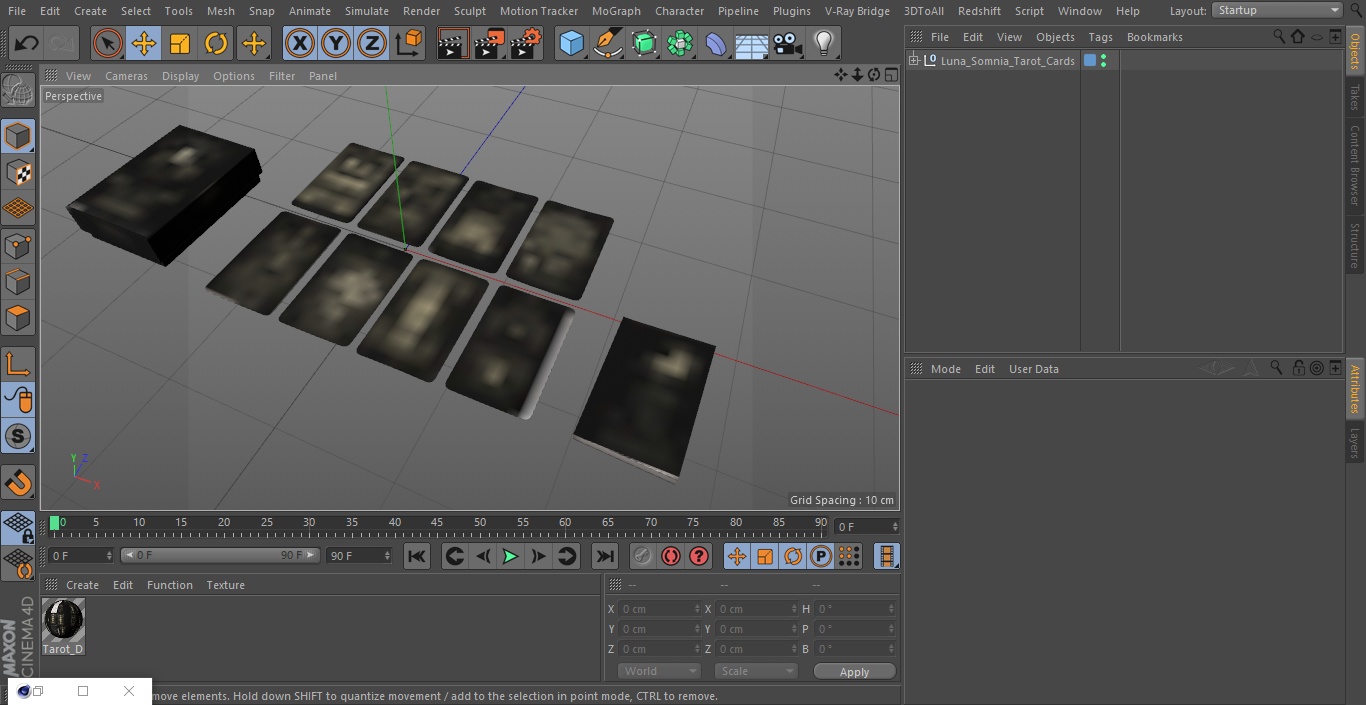Add a Cube primitive object
This screenshot has width=1366, height=705.
(571, 43)
